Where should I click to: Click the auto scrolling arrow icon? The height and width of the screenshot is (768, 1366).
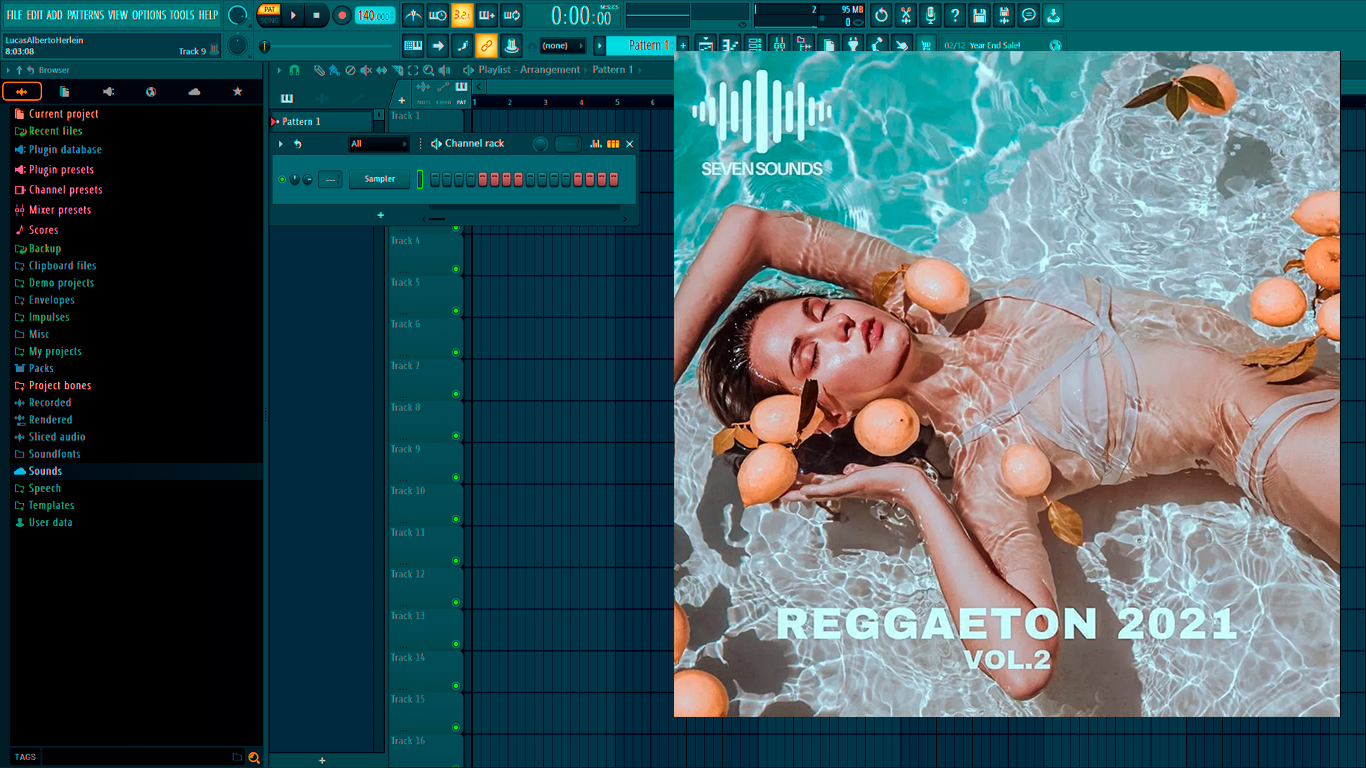point(438,45)
